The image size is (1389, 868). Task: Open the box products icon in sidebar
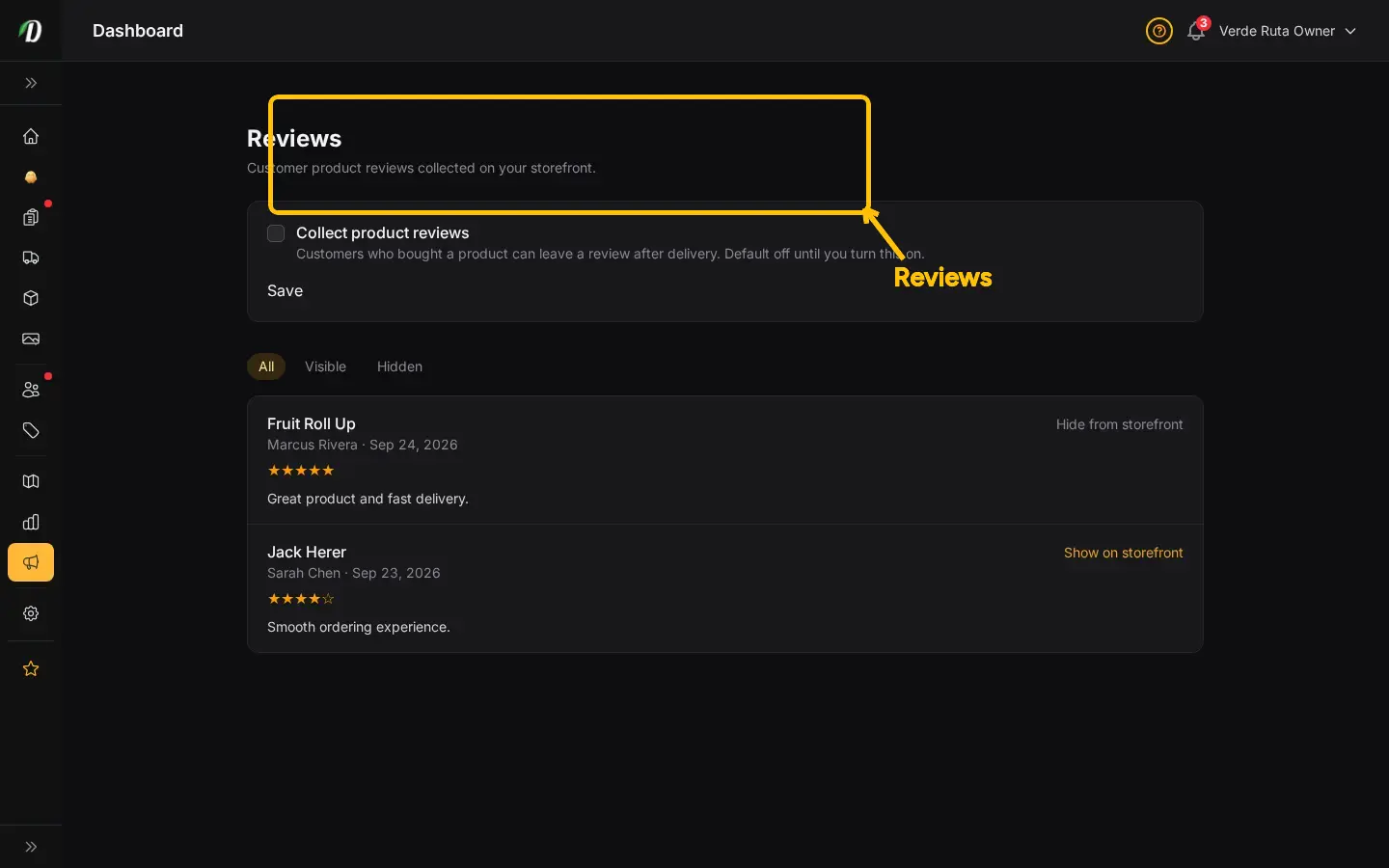pos(31,298)
